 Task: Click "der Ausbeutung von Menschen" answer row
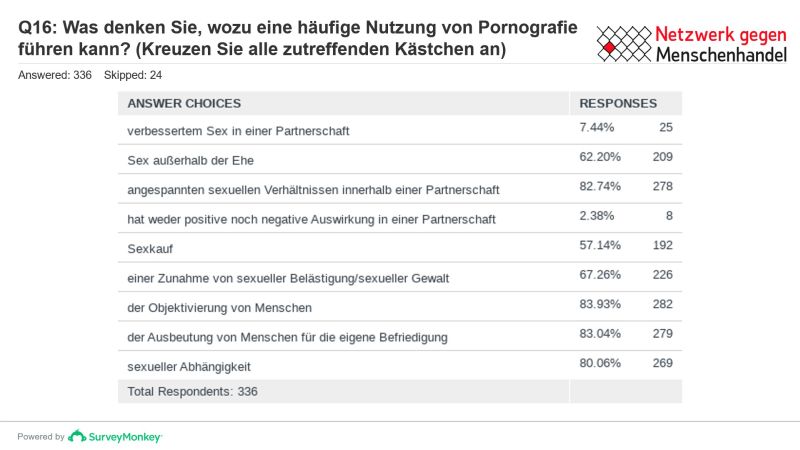287,336
